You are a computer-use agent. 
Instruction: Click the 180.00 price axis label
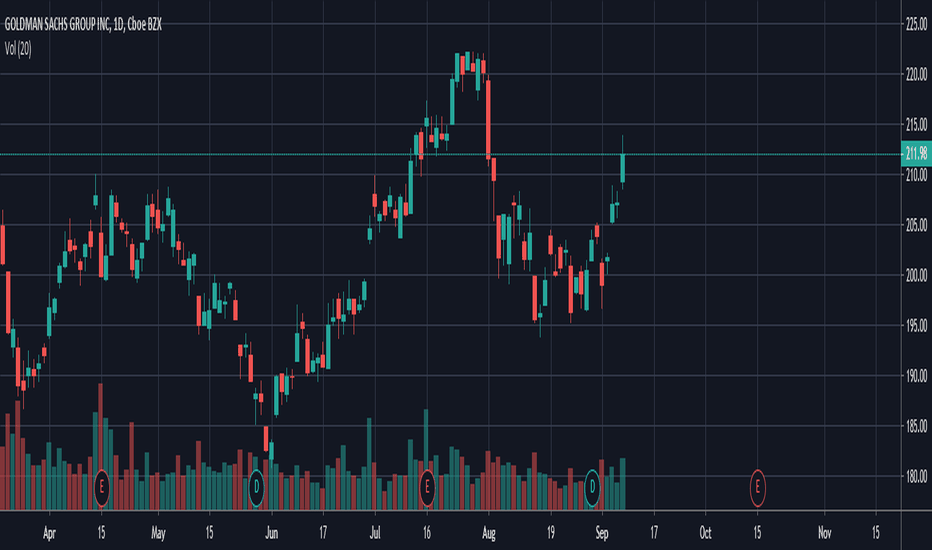[x=916, y=476]
